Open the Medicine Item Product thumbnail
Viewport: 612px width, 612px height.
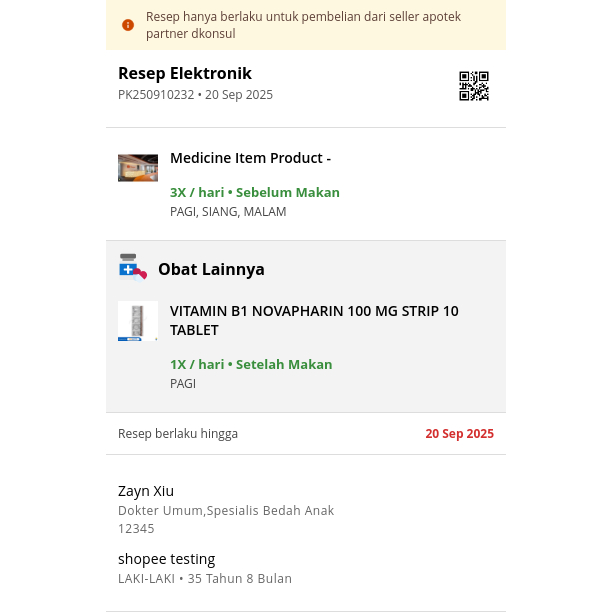(x=138, y=168)
